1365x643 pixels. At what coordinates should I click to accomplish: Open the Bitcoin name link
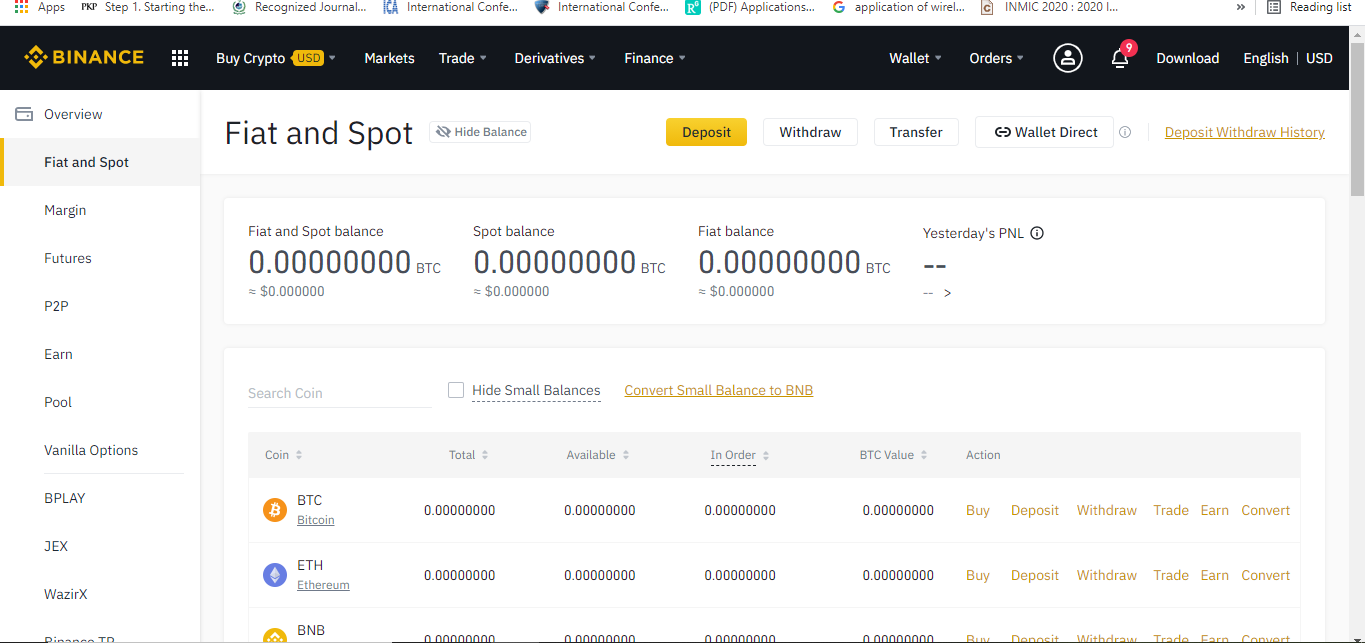pos(315,520)
